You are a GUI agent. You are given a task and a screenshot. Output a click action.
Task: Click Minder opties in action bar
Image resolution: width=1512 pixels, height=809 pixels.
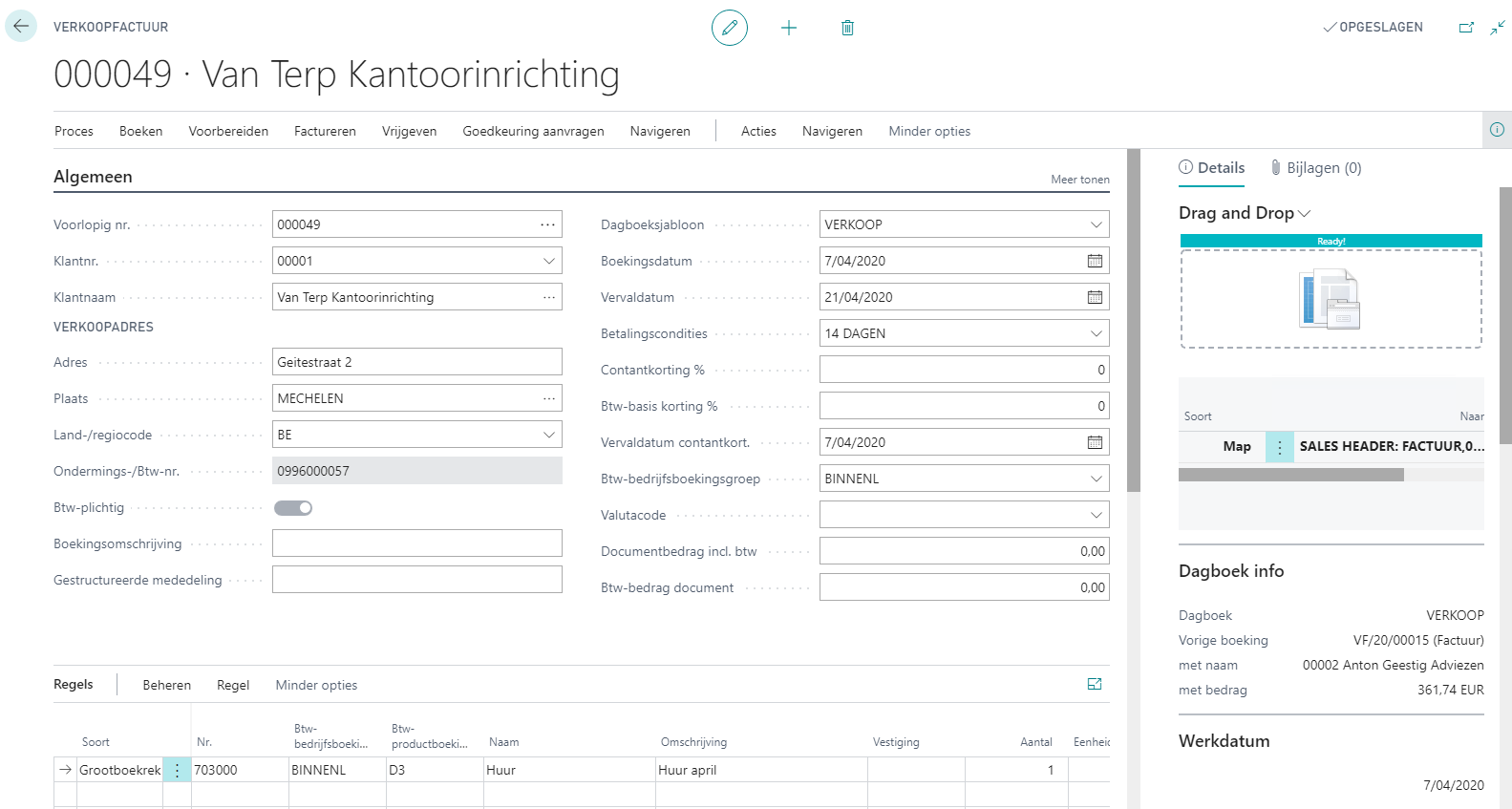[928, 131]
